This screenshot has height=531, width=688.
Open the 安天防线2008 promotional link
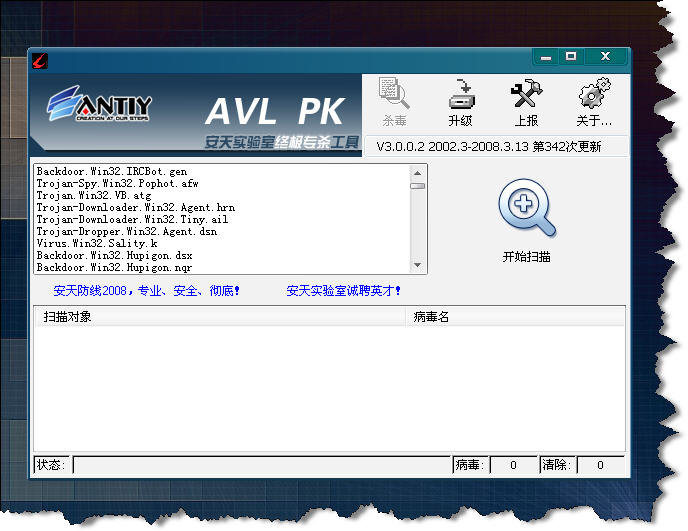(x=146, y=291)
